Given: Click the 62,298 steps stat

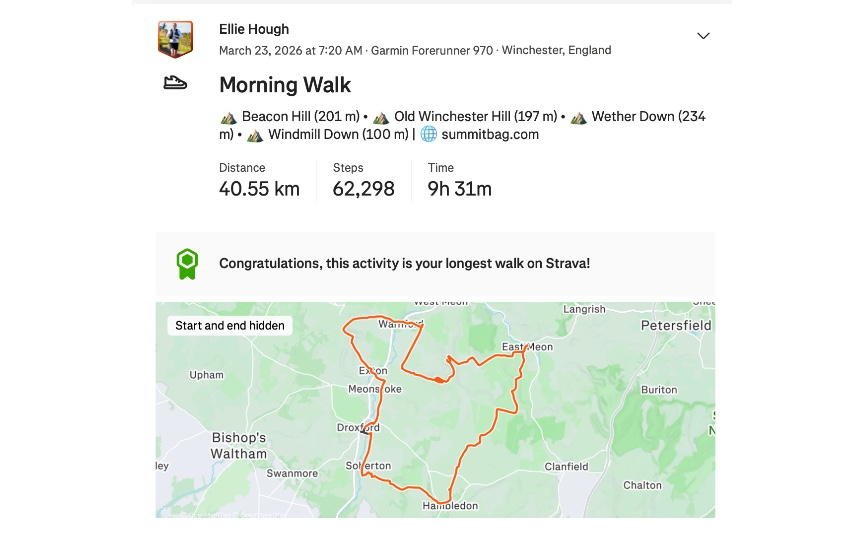Looking at the screenshot, I should [x=363, y=189].
